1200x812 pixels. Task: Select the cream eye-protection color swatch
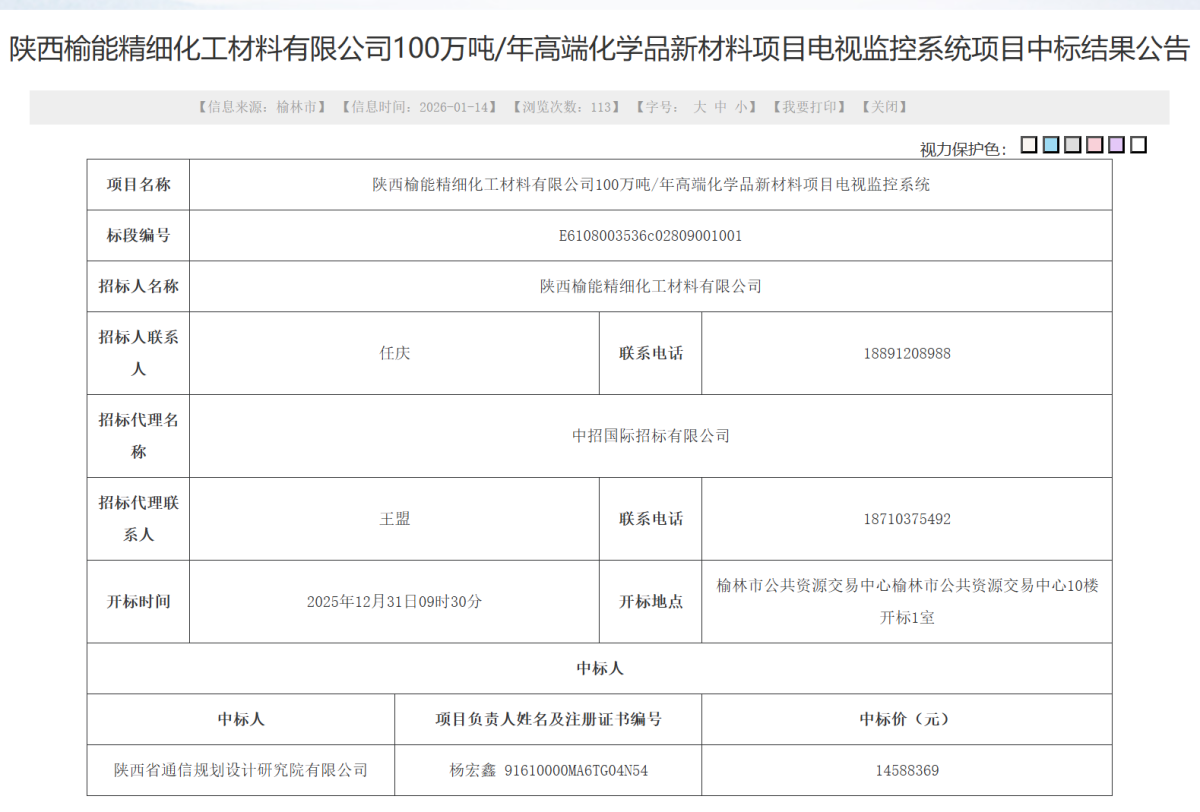[1028, 146]
